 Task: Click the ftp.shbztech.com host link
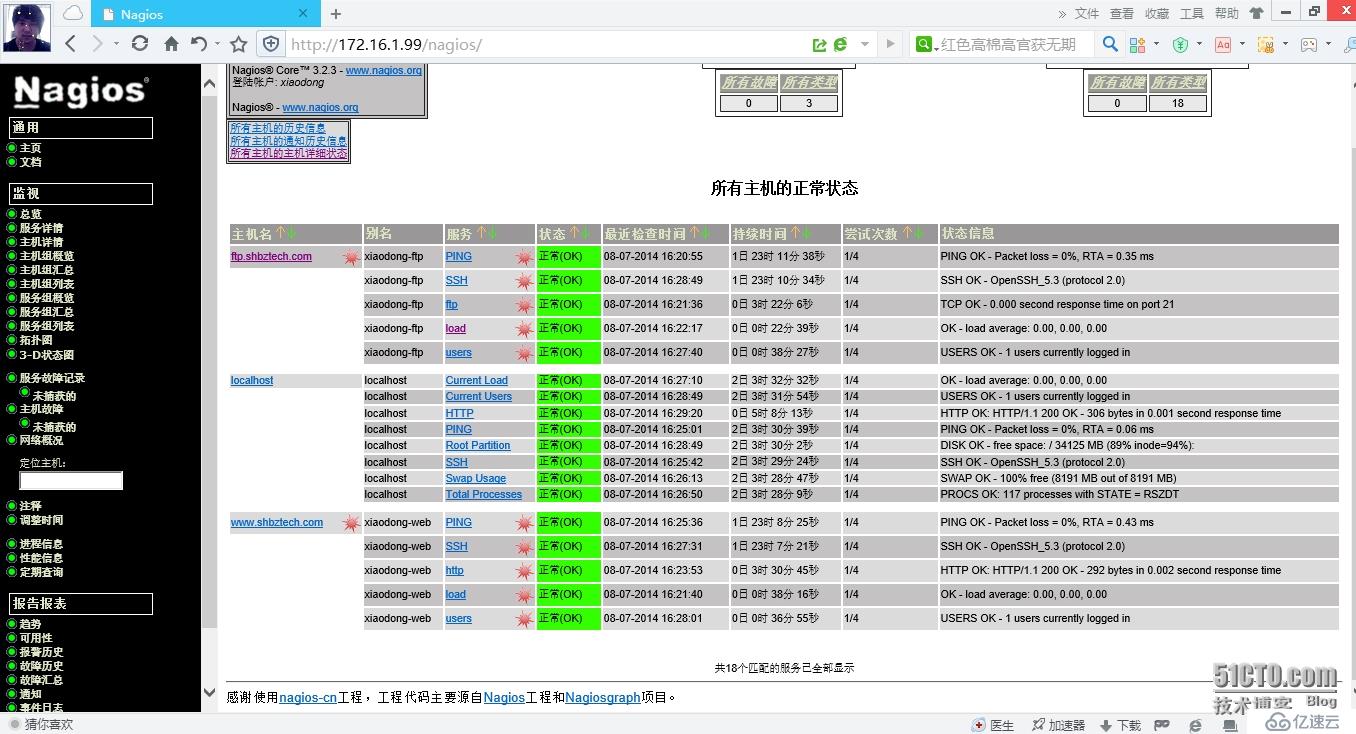click(x=271, y=257)
